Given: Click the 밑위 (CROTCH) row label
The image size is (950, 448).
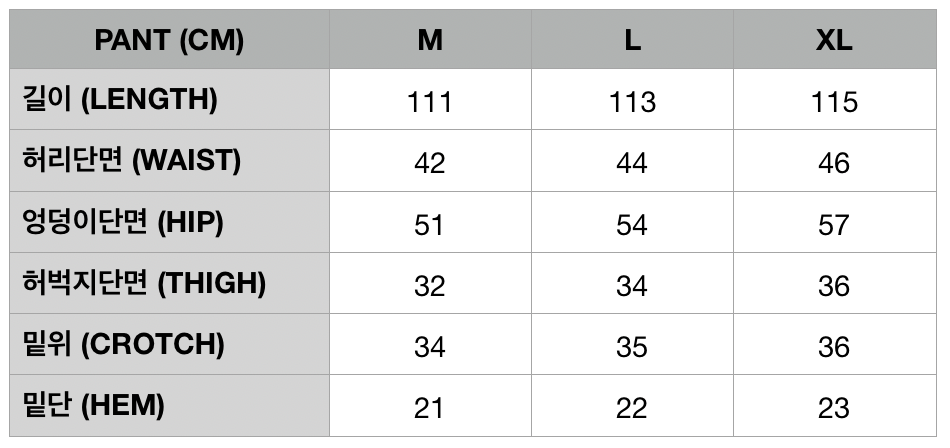Looking at the screenshot, I should [x=122, y=345].
